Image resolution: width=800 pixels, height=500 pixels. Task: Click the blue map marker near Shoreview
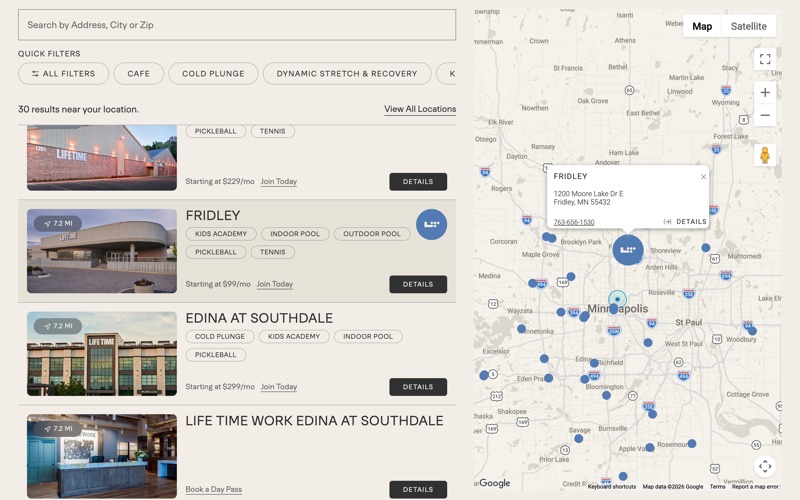[x=706, y=247]
